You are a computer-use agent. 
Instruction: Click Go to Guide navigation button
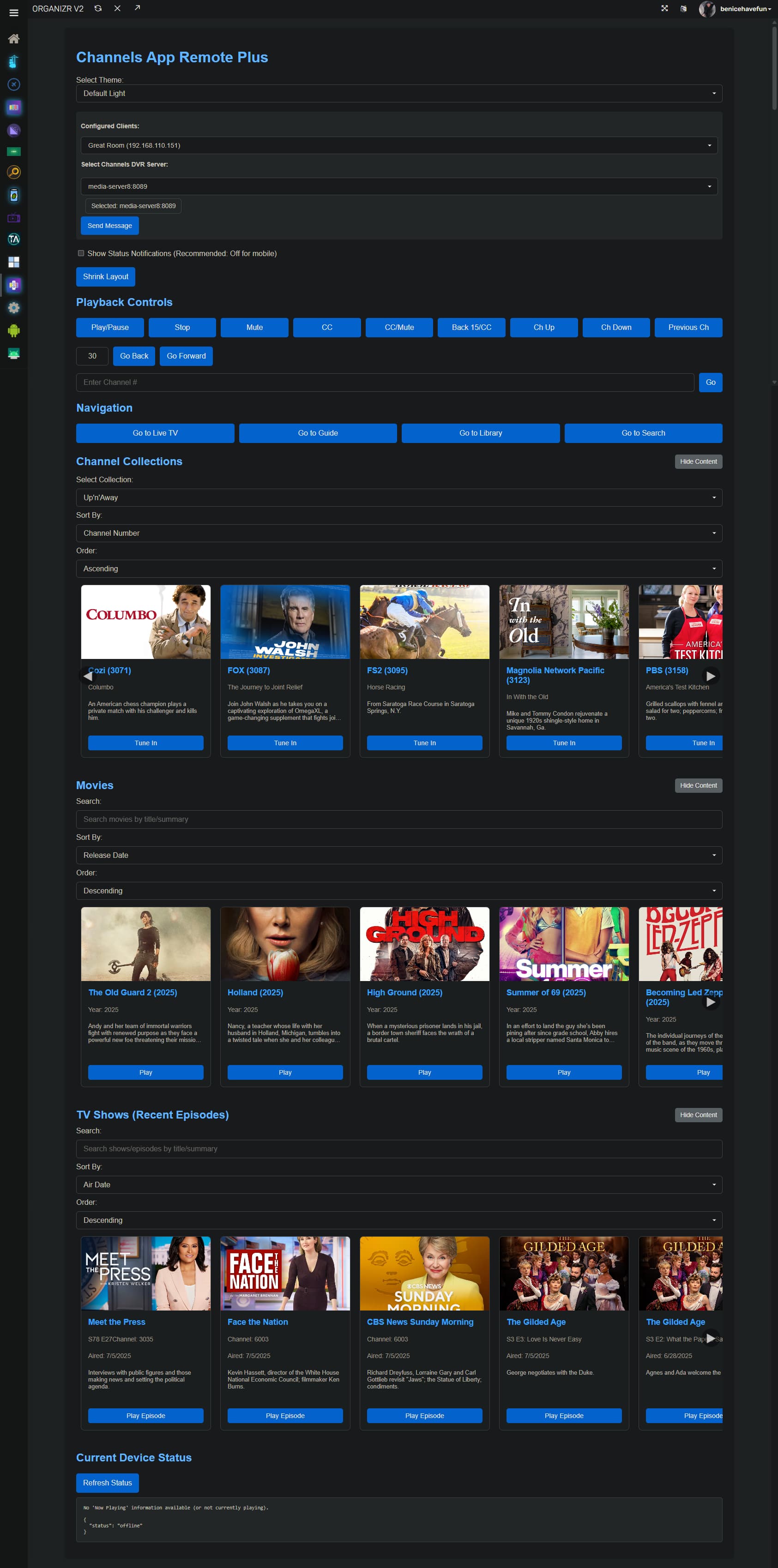[317, 433]
